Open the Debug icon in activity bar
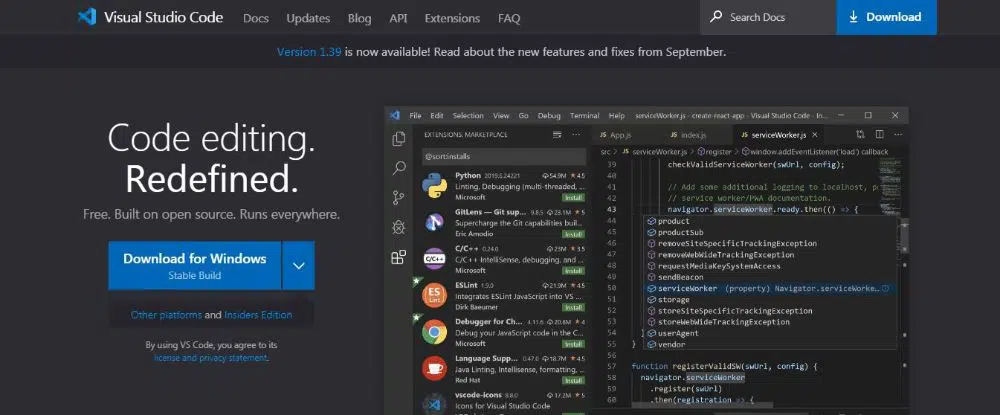The image size is (1000, 415). click(399, 227)
